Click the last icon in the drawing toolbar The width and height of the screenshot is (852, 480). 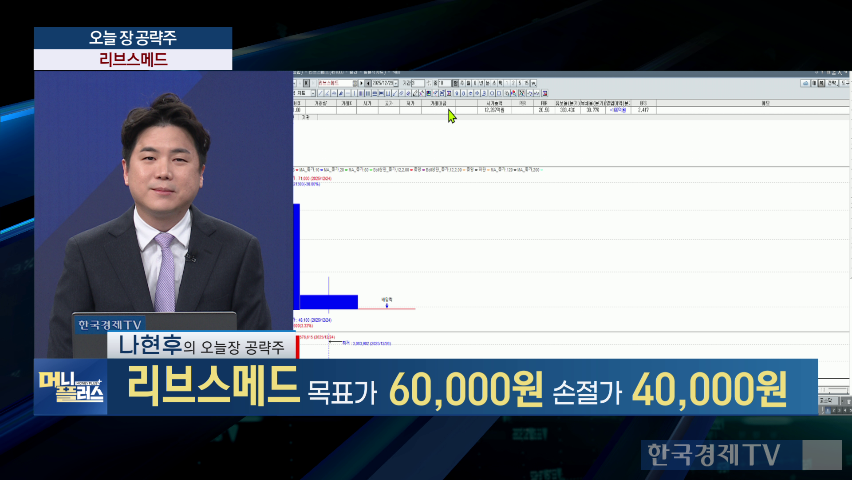pos(545,93)
